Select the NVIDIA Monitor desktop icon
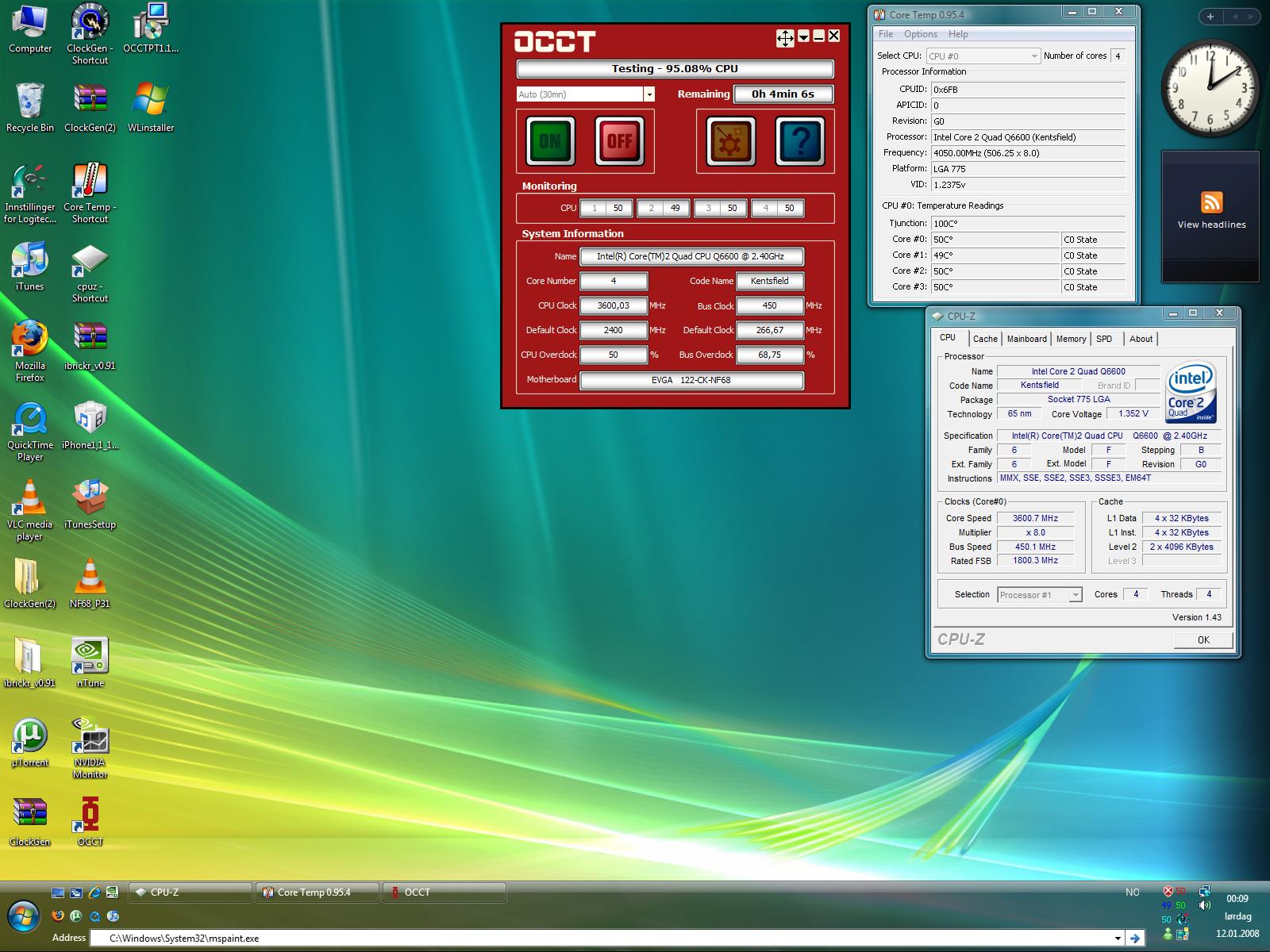 90,748
